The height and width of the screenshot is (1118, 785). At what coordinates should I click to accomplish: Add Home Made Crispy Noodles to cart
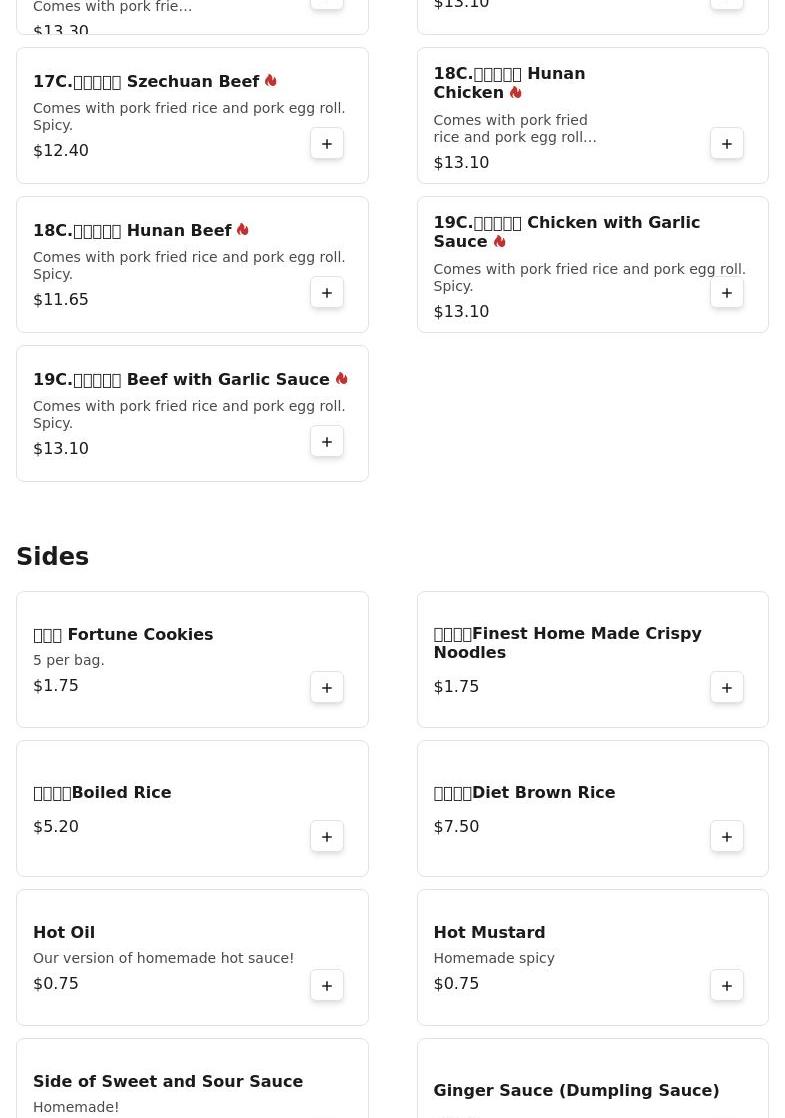pyautogui.click(x=727, y=688)
